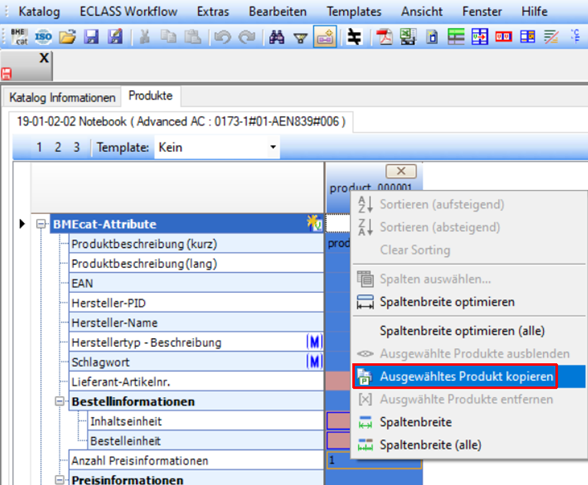Screen dimensions: 588x485
Task: Click level button 2
Action: click(x=58, y=147)
